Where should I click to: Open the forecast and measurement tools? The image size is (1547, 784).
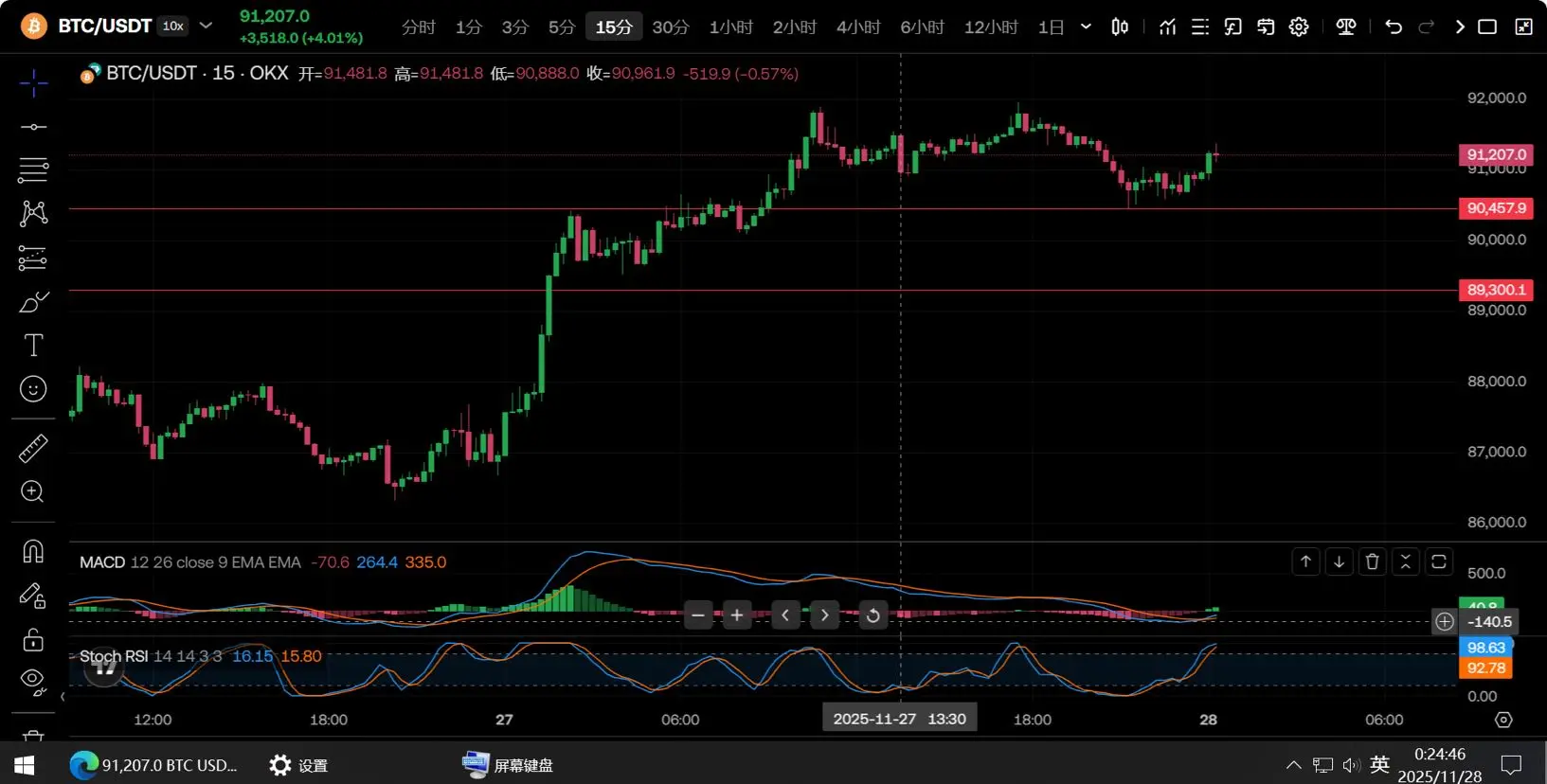(33, 258)
